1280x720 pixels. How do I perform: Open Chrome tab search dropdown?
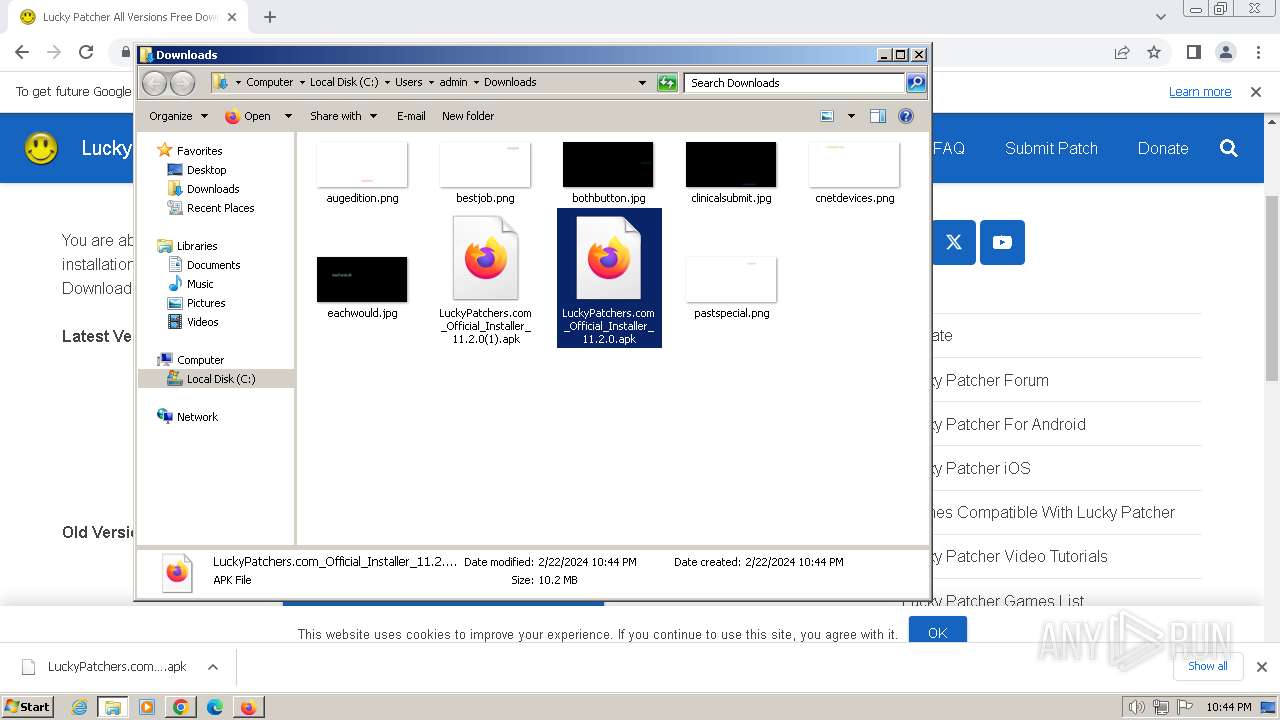(x=1161, y=17)
